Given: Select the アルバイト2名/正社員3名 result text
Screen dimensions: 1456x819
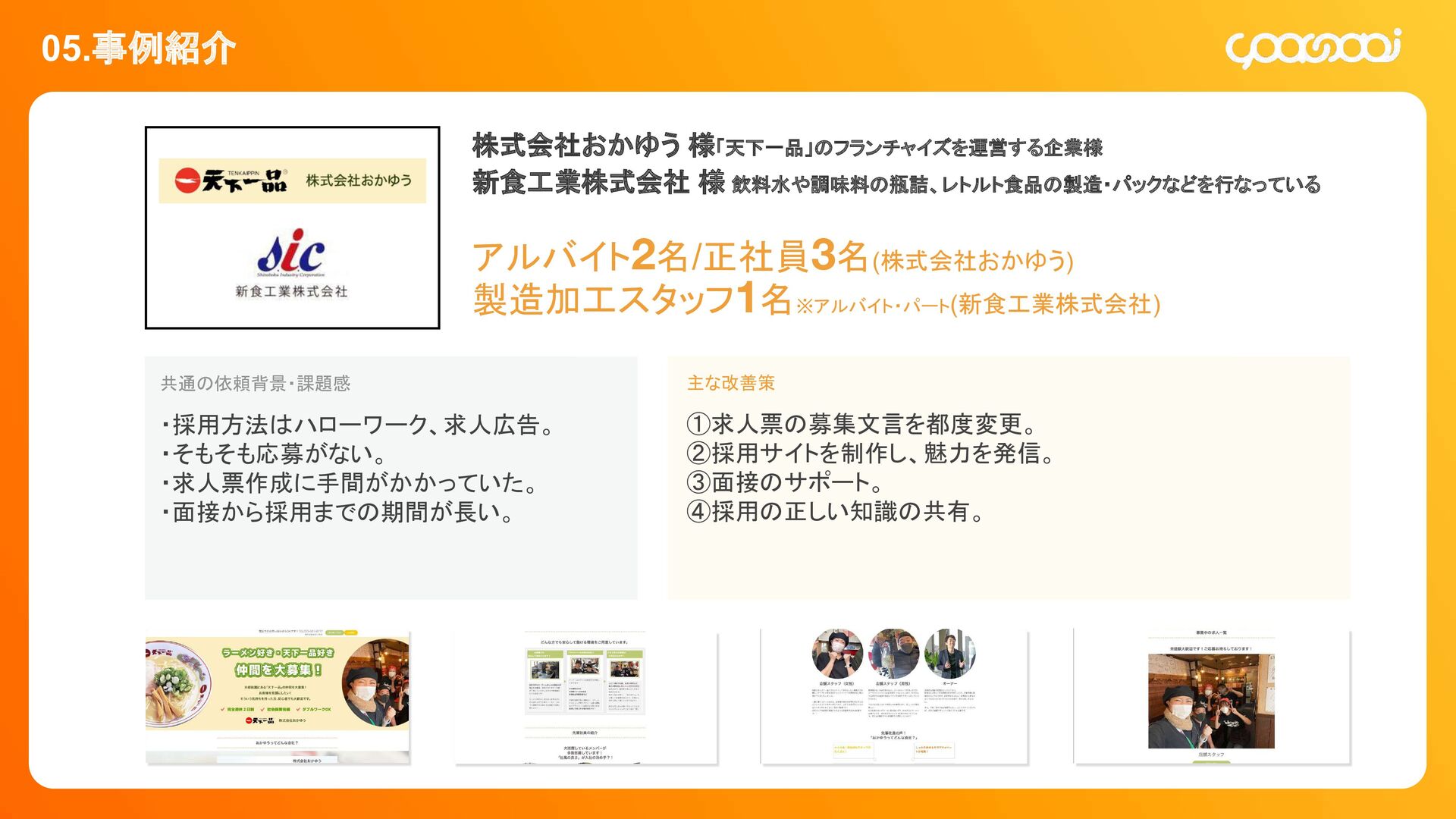Looking at the screenshot, I should [670, 256].
